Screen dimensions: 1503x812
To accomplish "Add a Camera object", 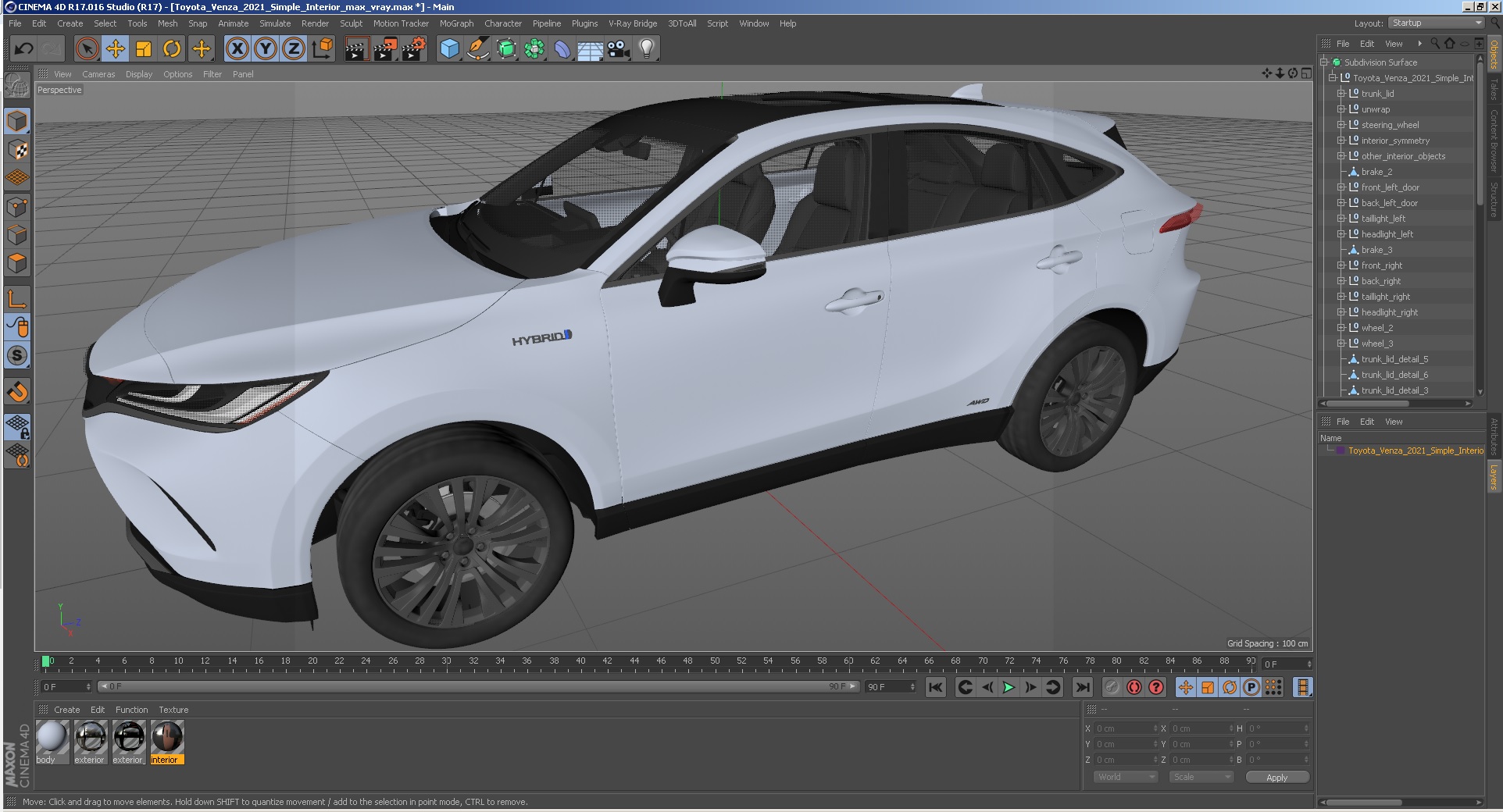I will [x=618, y=49].
